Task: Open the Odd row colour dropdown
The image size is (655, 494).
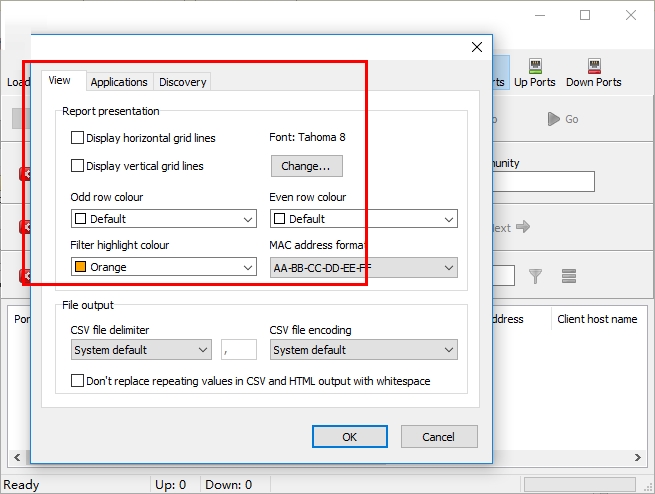Action: 164,219
